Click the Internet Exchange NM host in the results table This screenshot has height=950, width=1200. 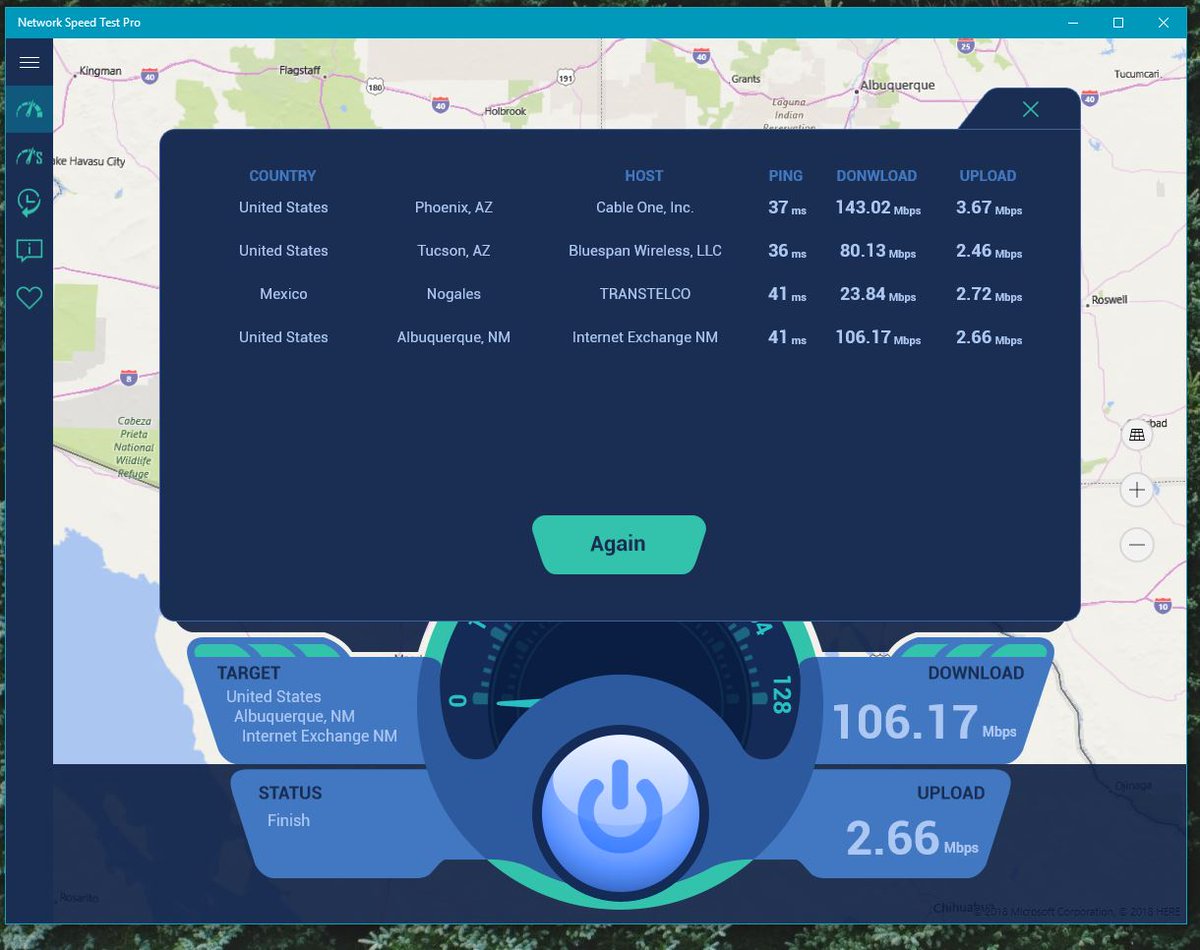pyautogui.click(x=645, y=337)
